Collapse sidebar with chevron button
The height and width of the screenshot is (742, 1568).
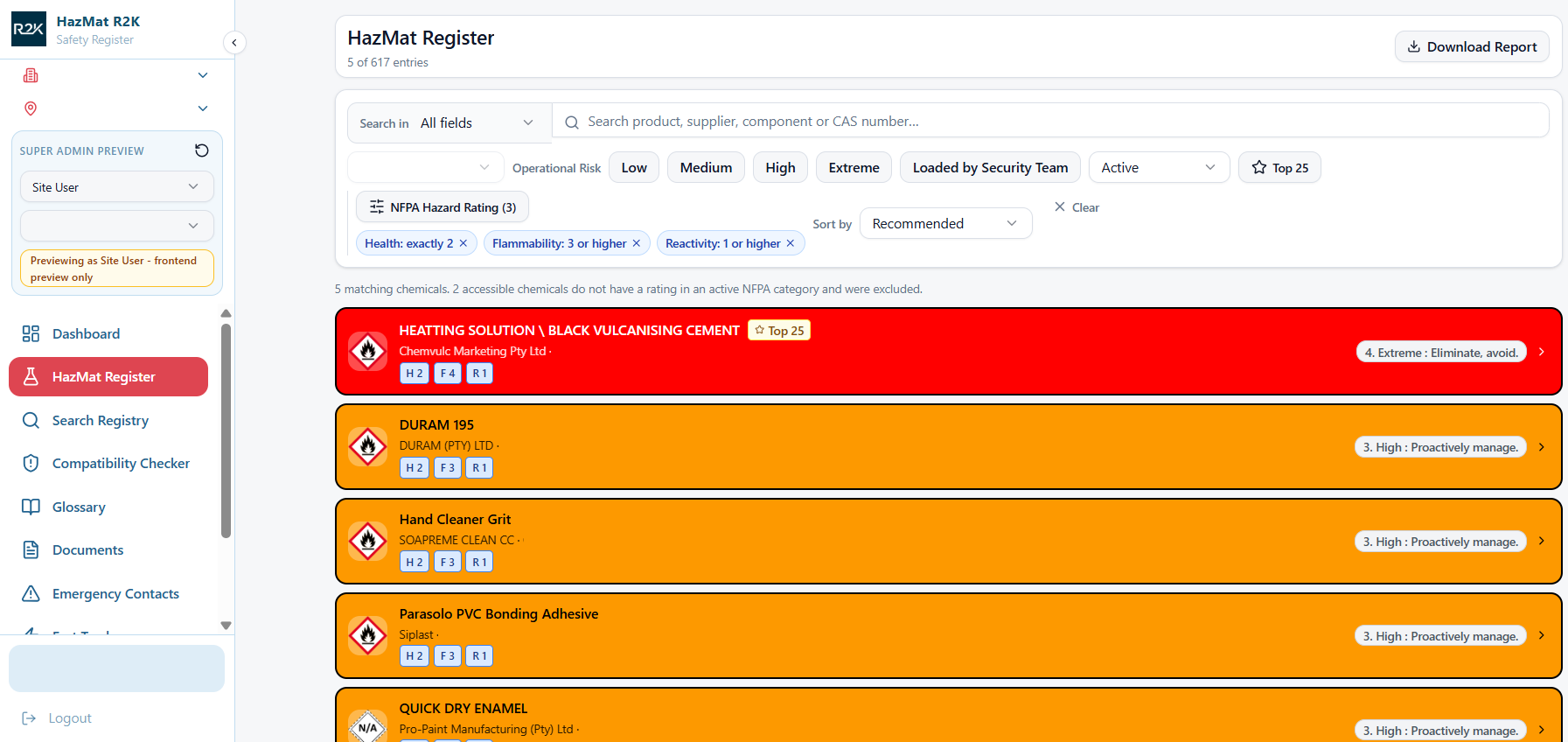pos(234,42)
